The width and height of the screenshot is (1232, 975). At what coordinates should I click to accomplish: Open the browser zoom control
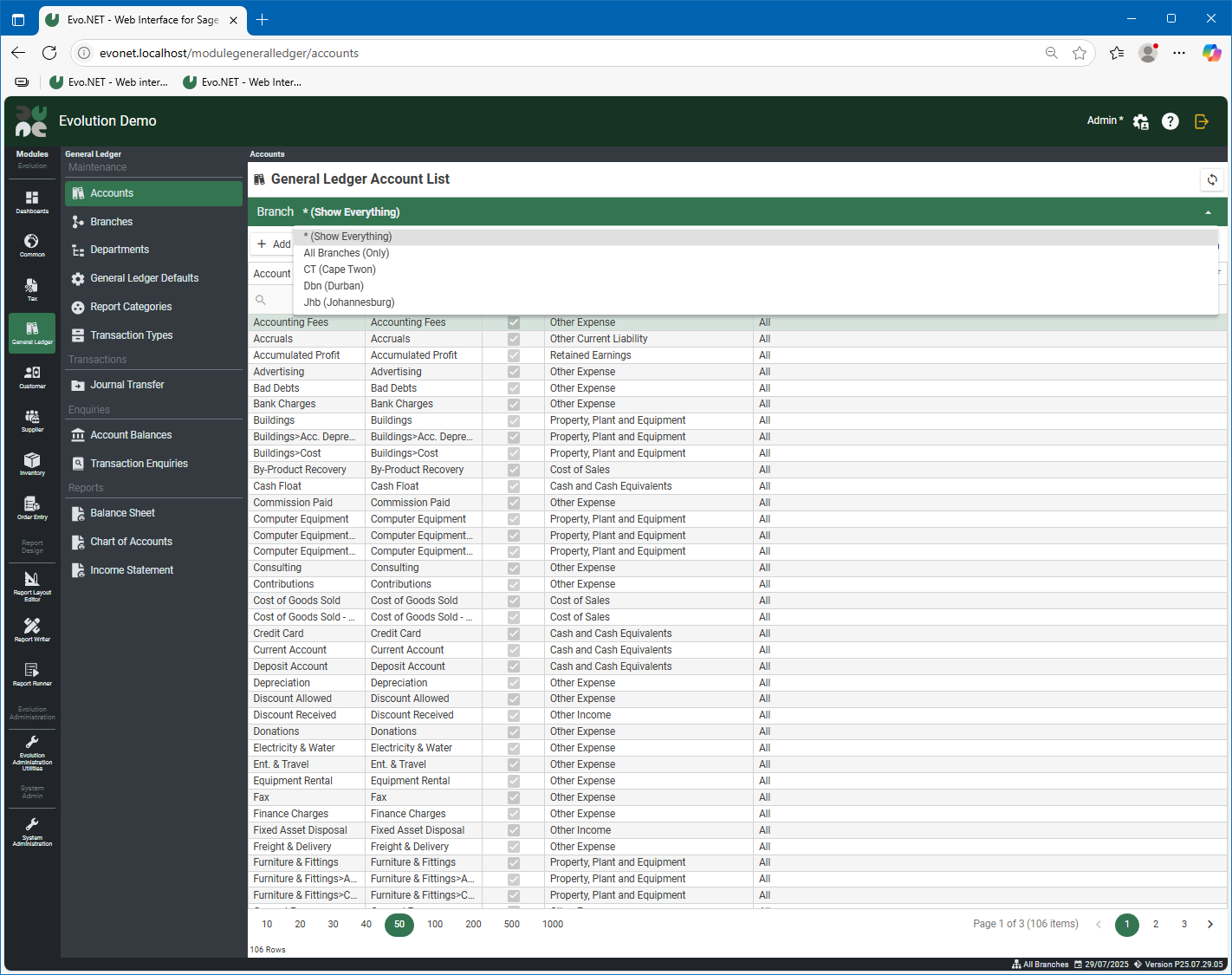point(1052,53)
